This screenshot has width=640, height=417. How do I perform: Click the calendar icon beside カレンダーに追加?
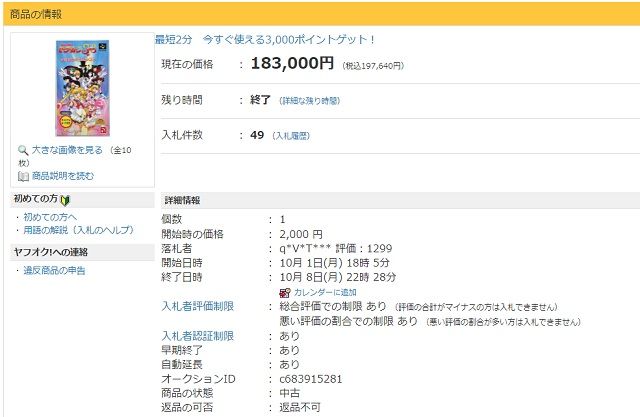[x=284, y=293]
